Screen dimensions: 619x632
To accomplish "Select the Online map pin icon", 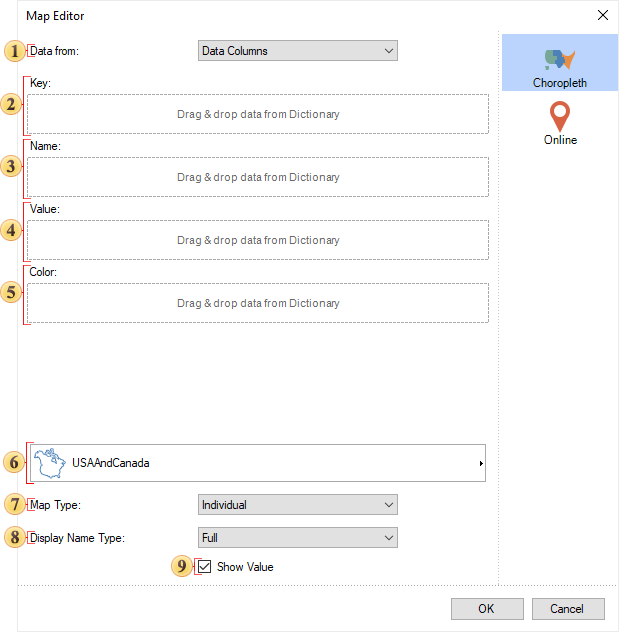I will coord(560,115).
